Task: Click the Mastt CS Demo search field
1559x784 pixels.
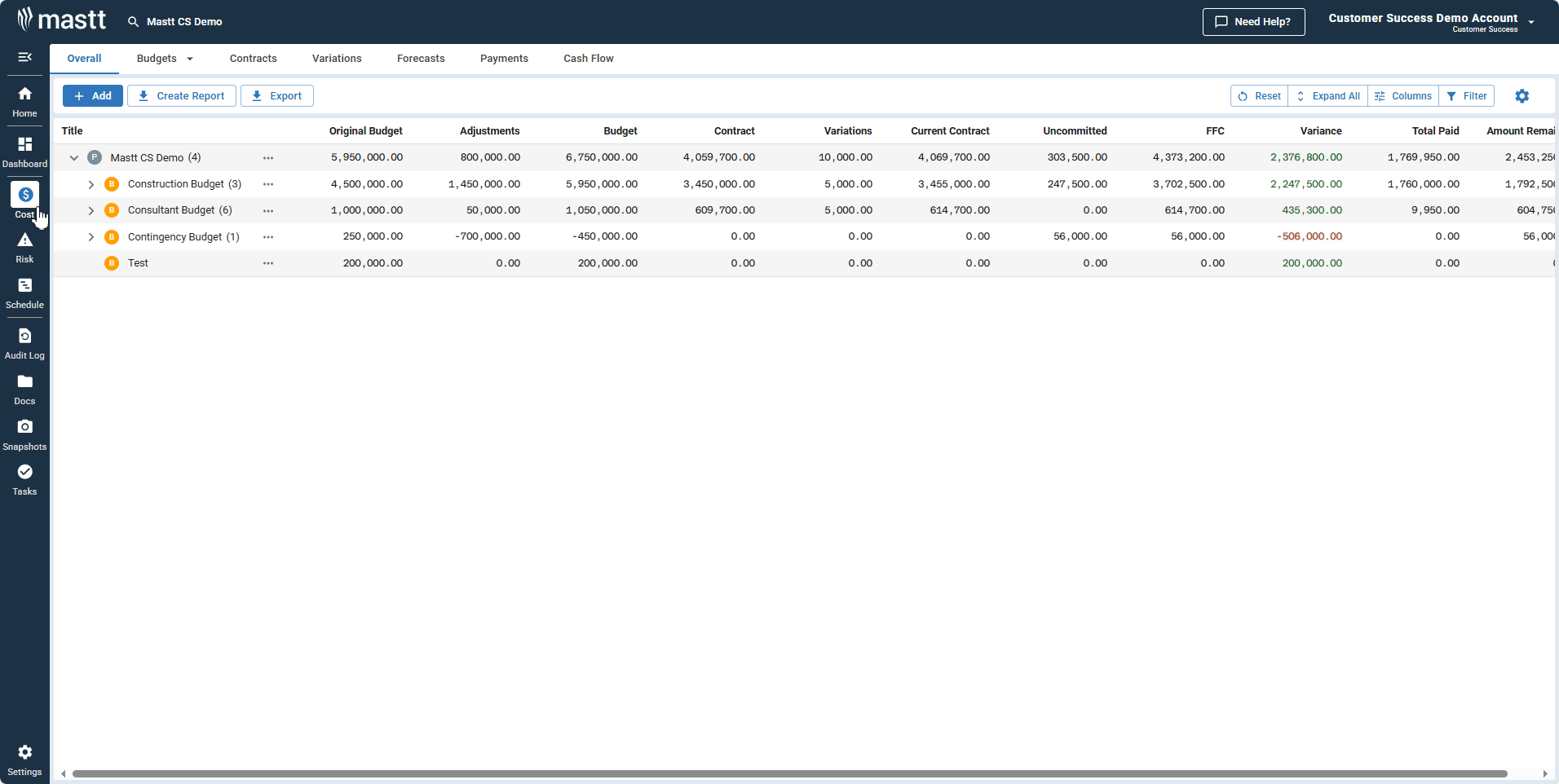Action: pos(183,21)
